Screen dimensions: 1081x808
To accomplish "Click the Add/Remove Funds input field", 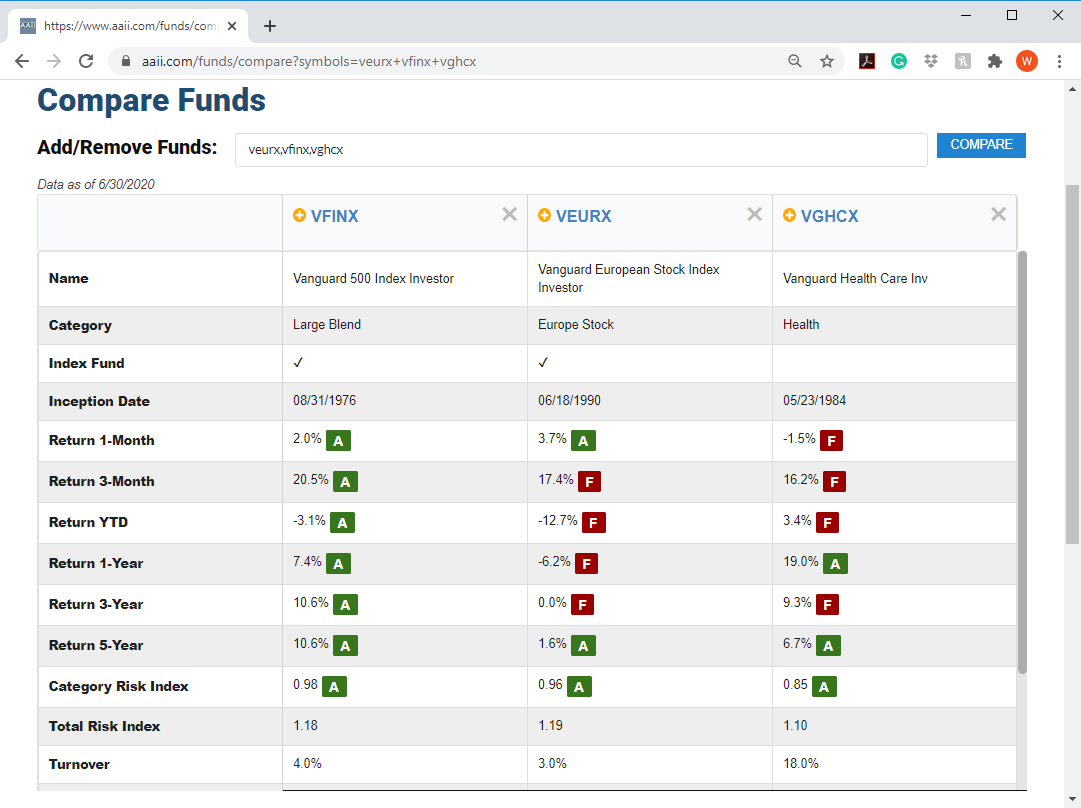I will click(581, 150).
